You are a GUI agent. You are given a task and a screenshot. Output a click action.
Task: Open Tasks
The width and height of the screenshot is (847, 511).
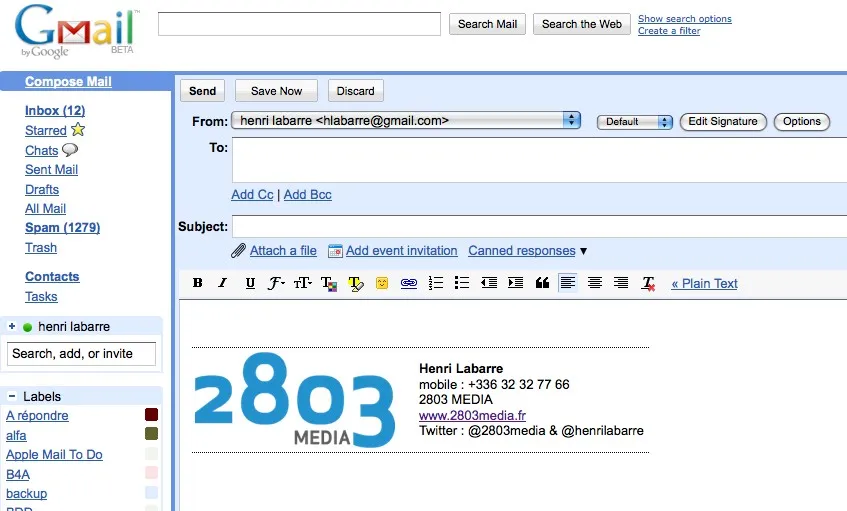[41, 297]
